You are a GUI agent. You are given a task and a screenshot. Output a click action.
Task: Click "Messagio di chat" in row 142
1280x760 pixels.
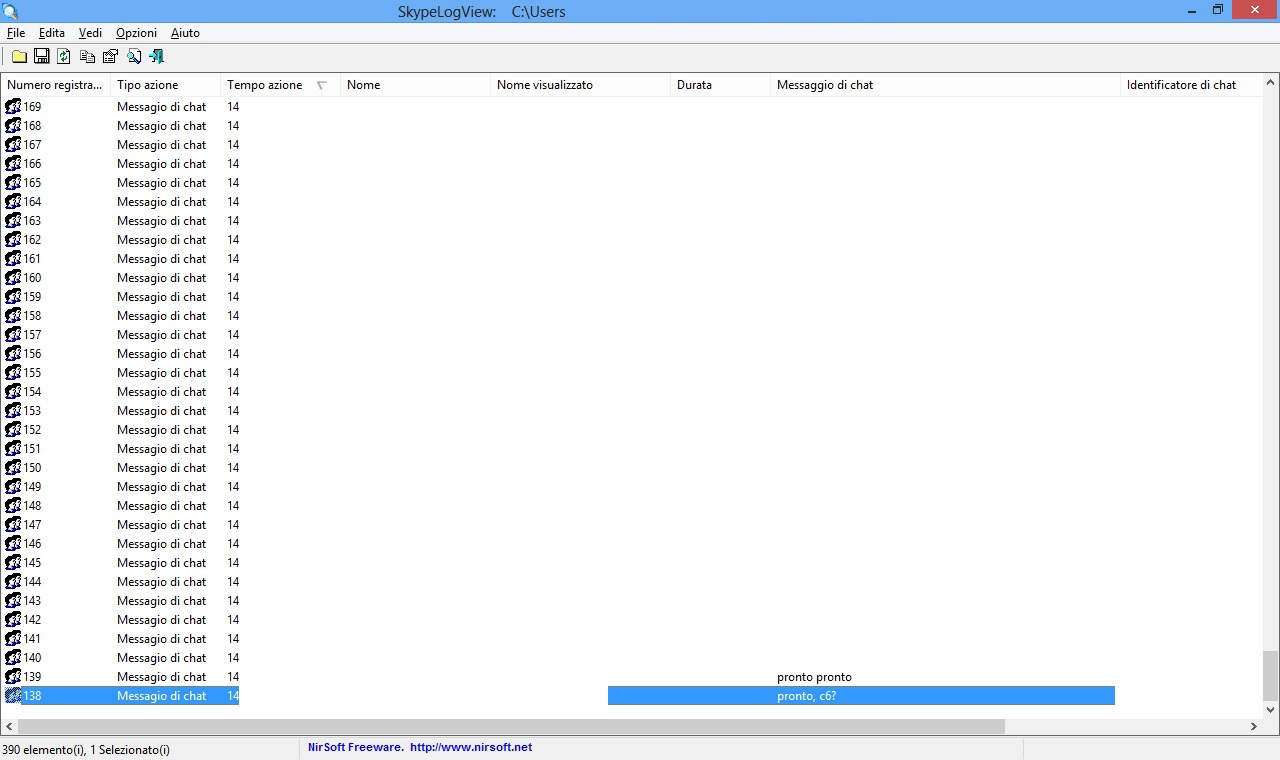click(x=161, y=619)
